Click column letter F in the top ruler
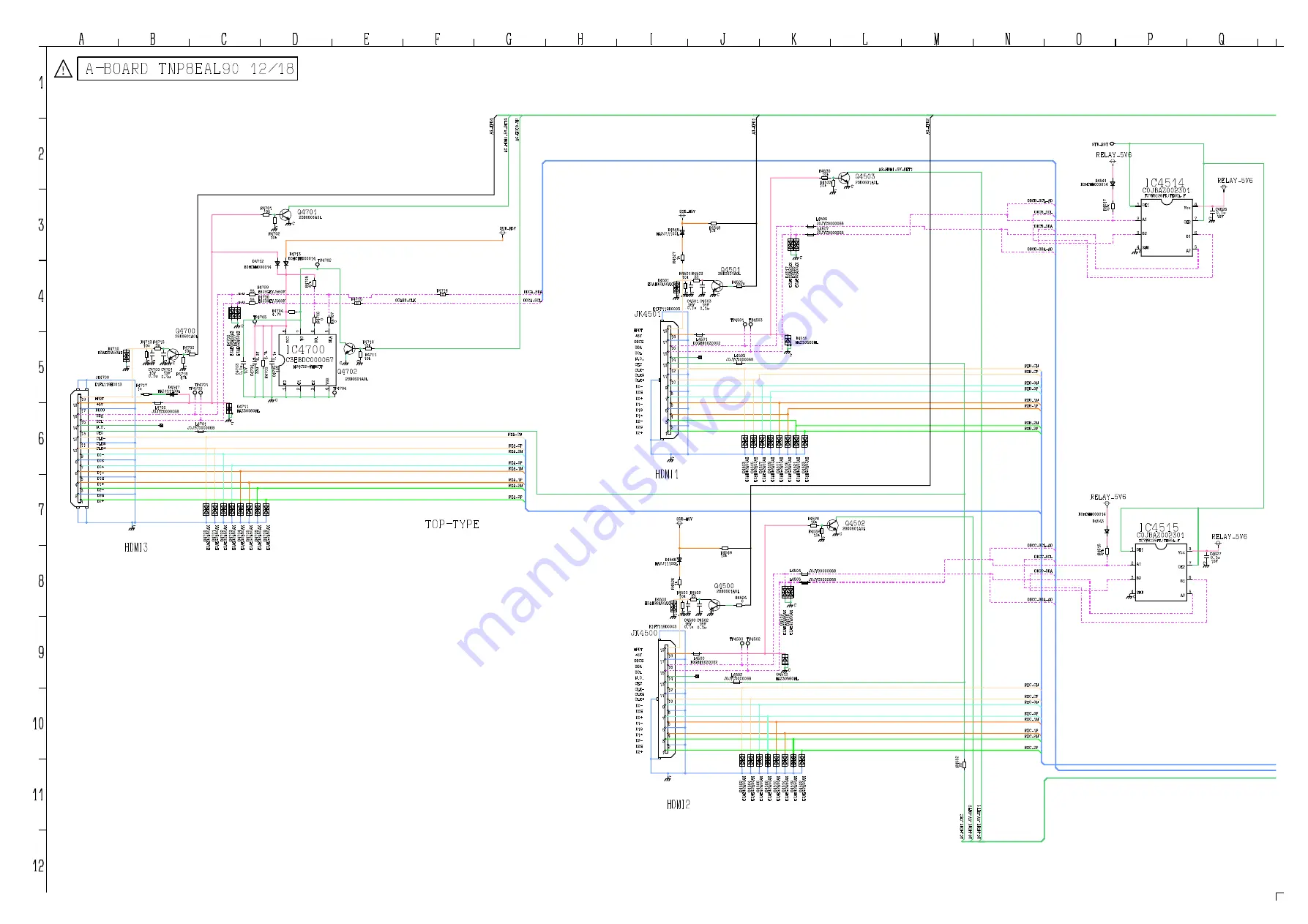1308x924 pixels. click(438, 40)
